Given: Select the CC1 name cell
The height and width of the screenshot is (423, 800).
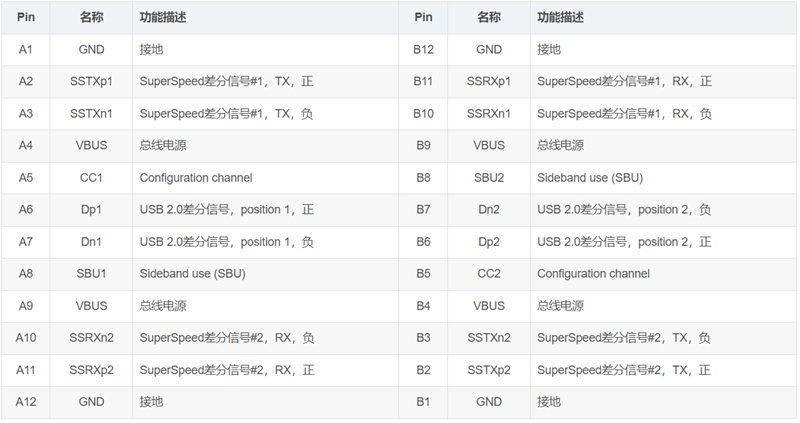Looking at the screenshot, I should tap(92, 177).
